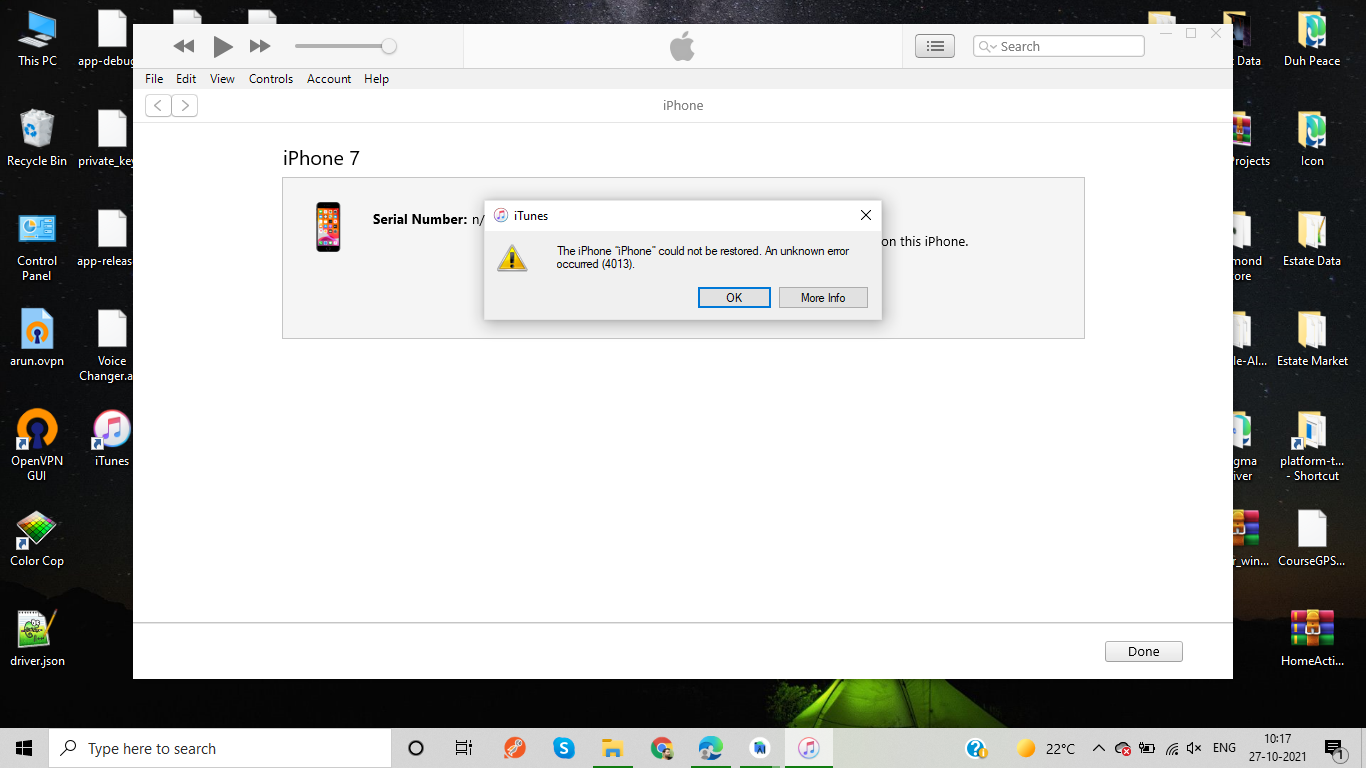The image size is (1366, 768).
Task: Open the list view icon button
Action: tap(935, 46)
